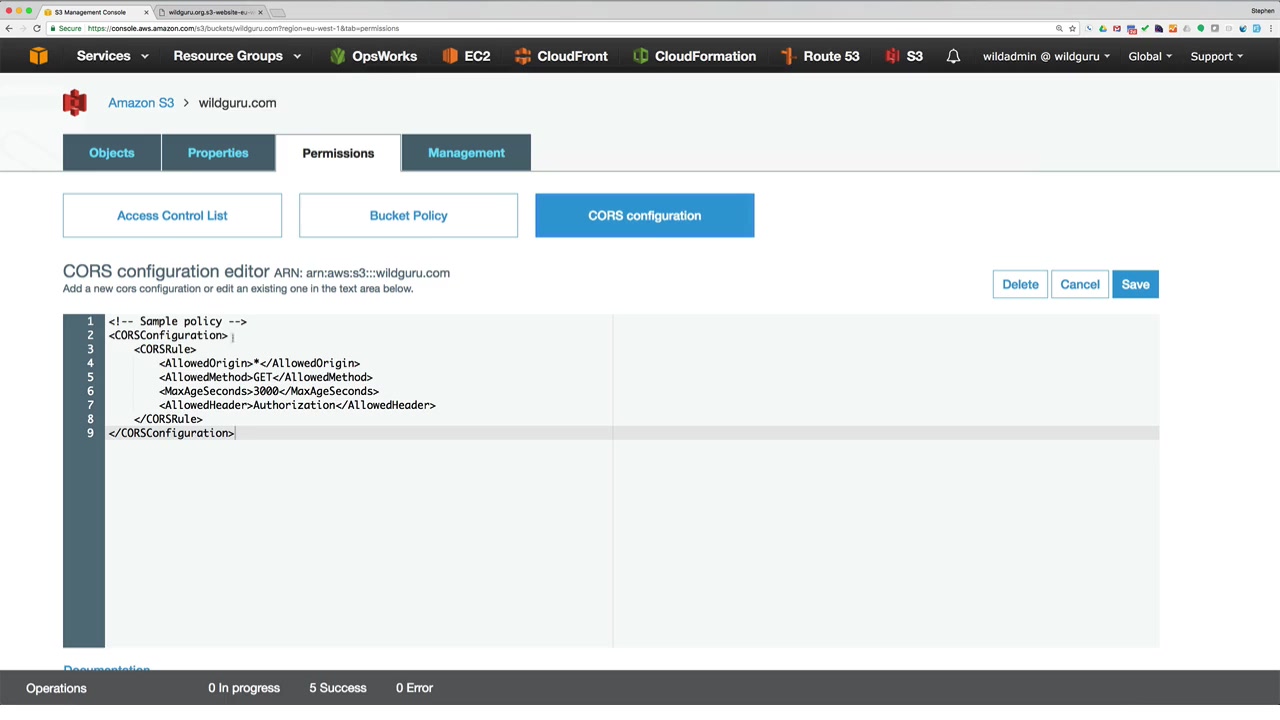Select the Permissions tab
This screenshot has height=720, width=1280.
coord(338,153)
